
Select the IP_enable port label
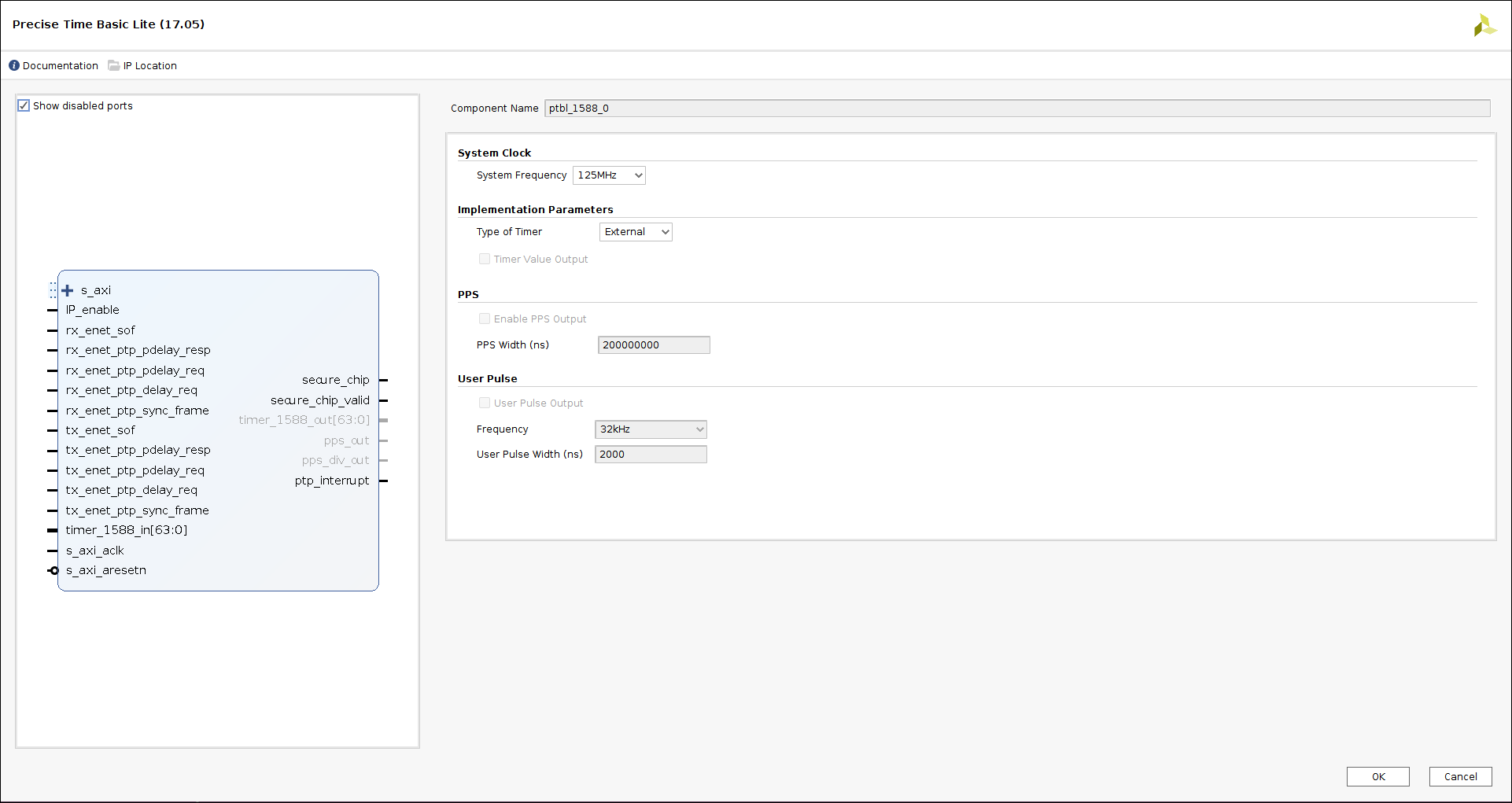pyautogui.click(x=93, y=310)
